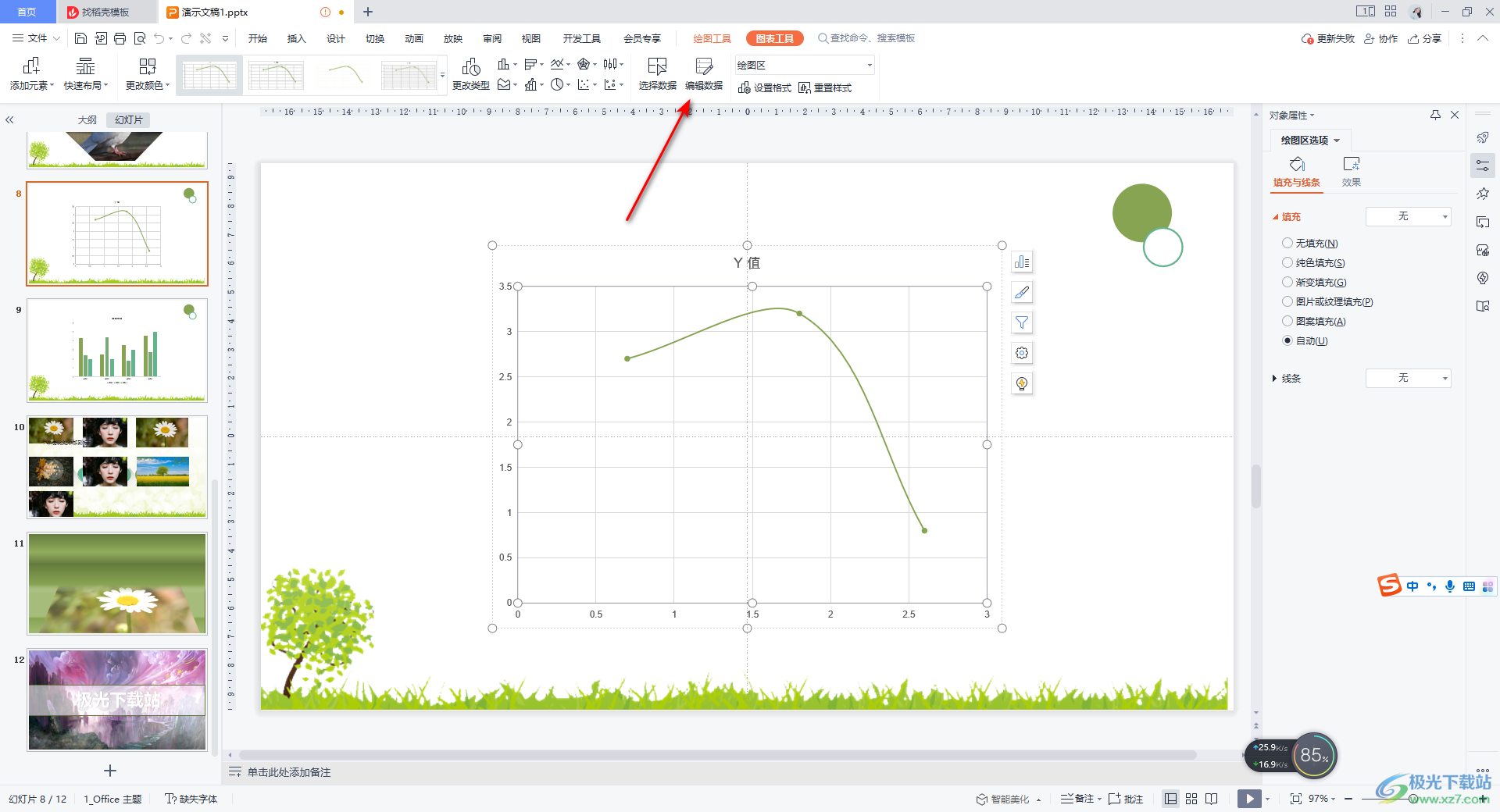This screenshot has width=1500, height=812.
Task: Click the Add Element (添加元素) icon
Action: point(31,67)
